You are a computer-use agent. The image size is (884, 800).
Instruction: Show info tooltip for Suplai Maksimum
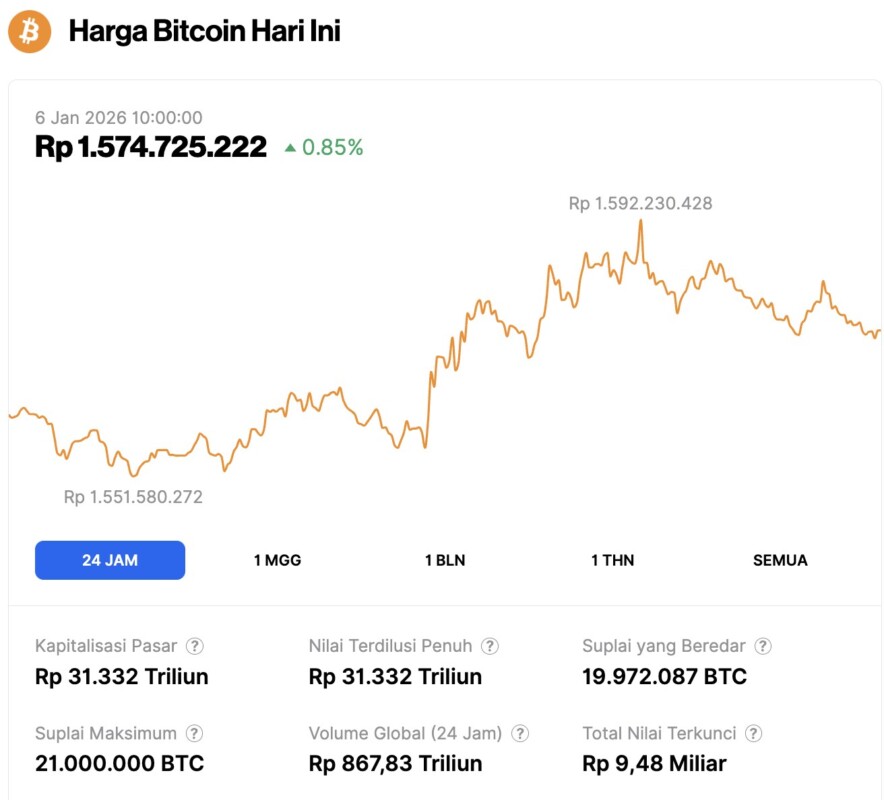[x=196, y=734]
